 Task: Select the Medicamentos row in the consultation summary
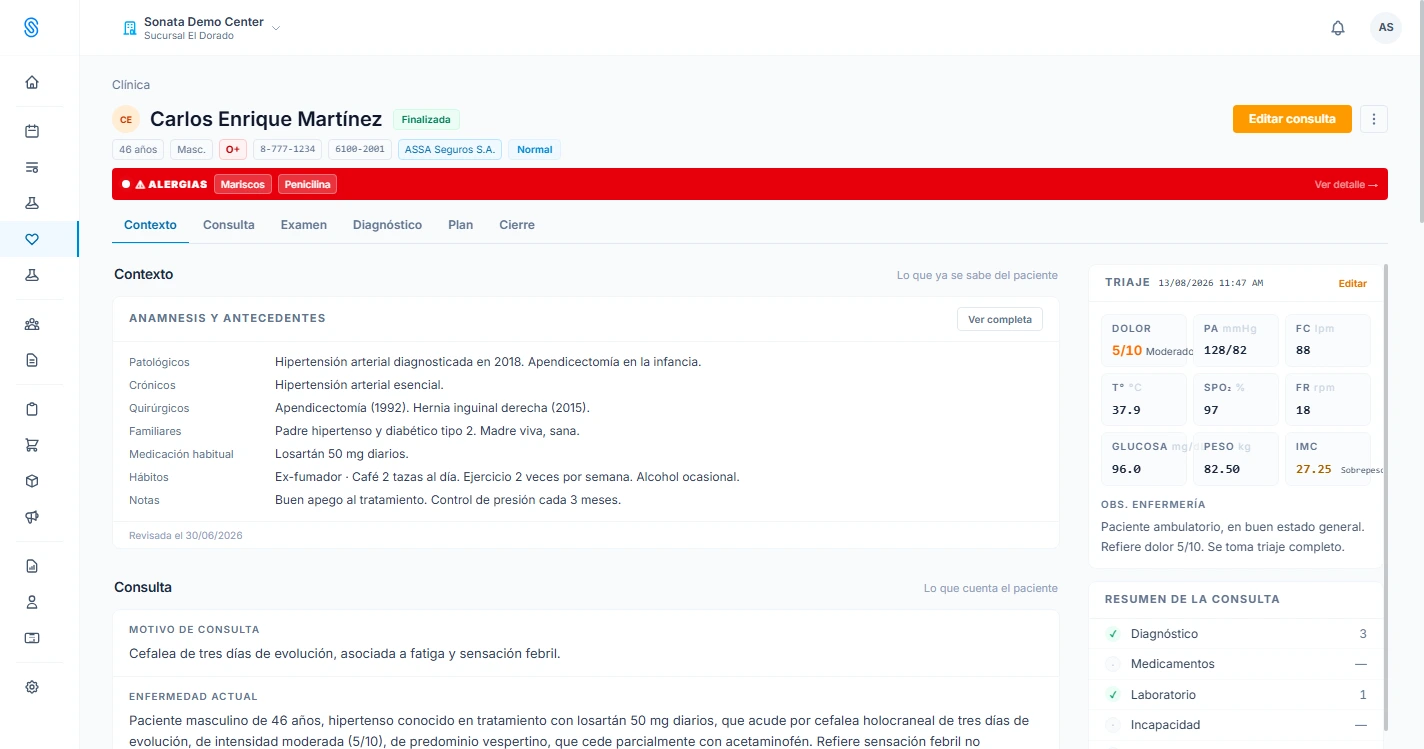tap(1236, 664)
